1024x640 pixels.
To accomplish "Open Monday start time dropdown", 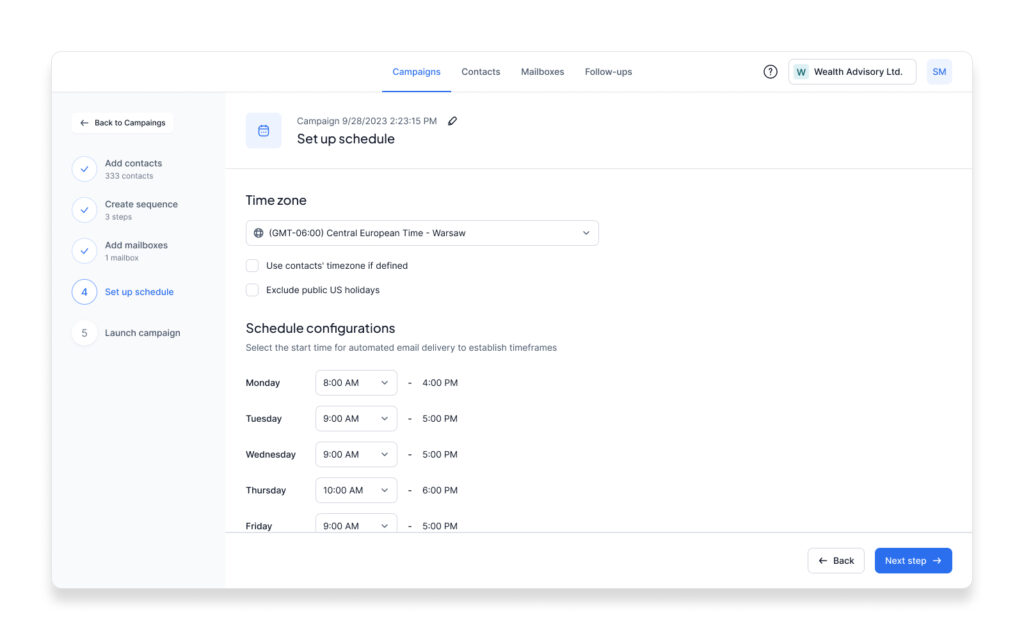I will click(356, 383).
